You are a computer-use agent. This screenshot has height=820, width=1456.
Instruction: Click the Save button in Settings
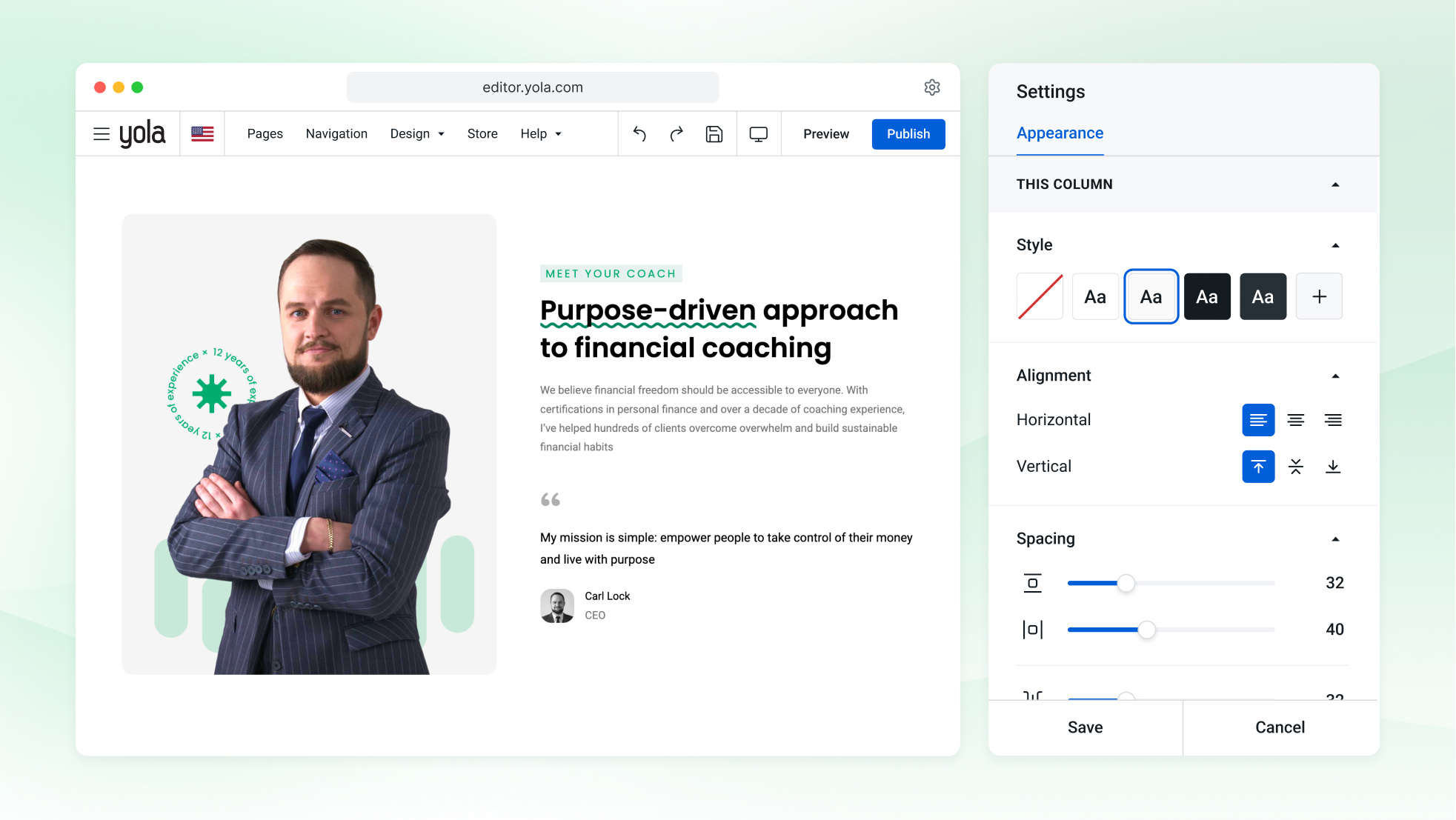1085,727
